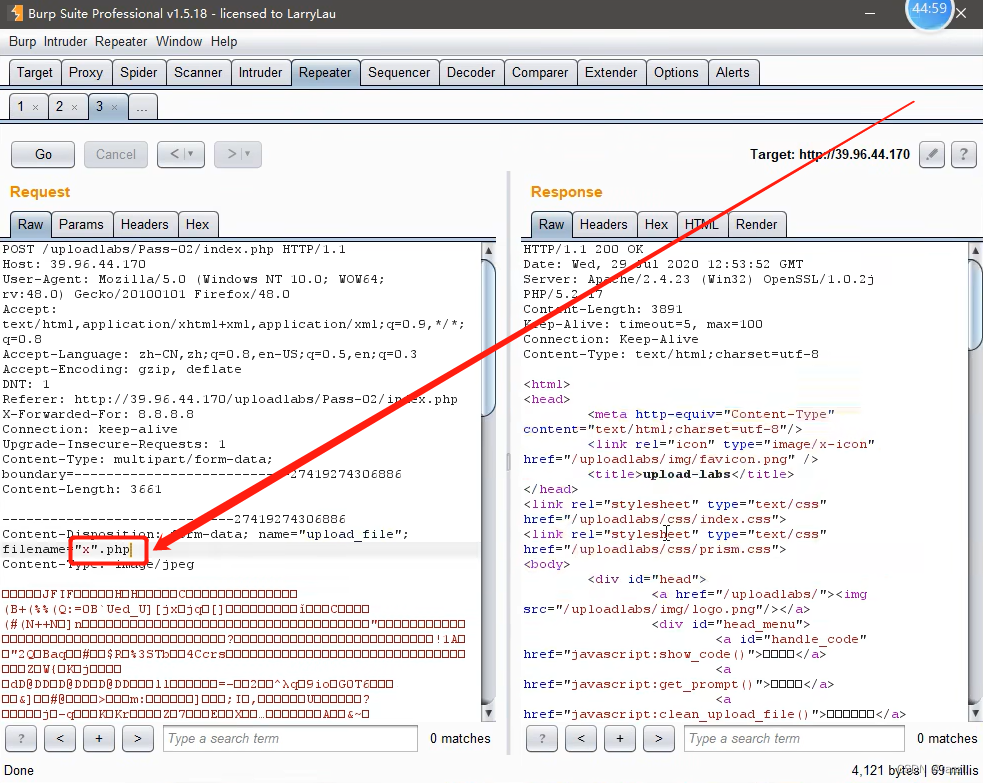Focus the response search term field
Screen dimensions: 983x783
coord(794,738)
